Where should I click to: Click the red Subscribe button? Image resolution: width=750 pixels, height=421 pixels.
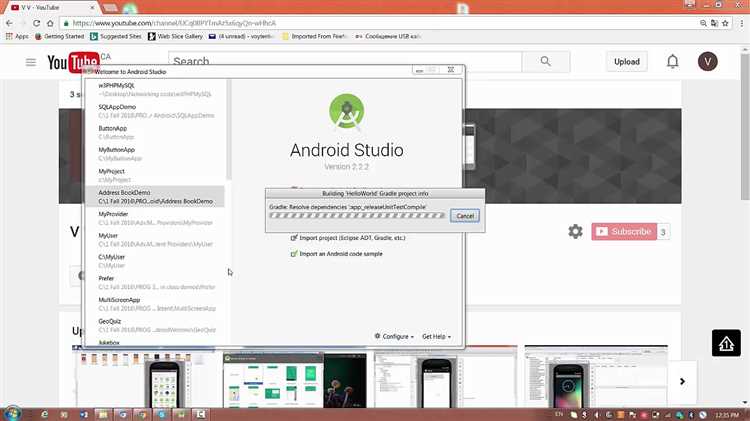pos(624,232)
